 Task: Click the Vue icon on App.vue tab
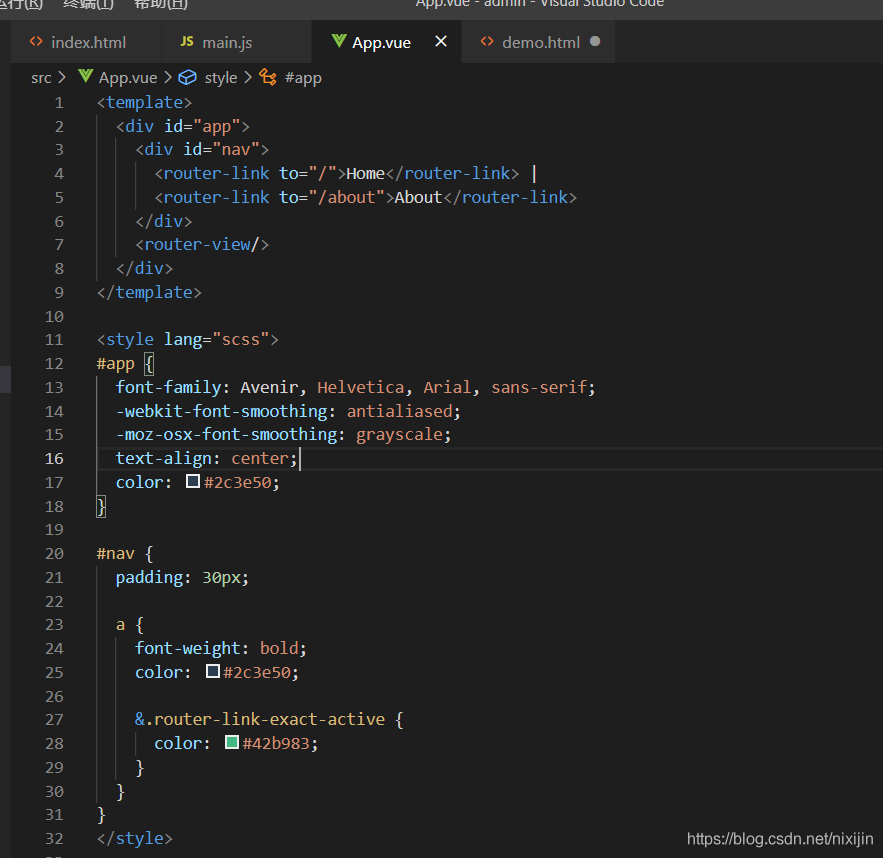click(339, 41)
